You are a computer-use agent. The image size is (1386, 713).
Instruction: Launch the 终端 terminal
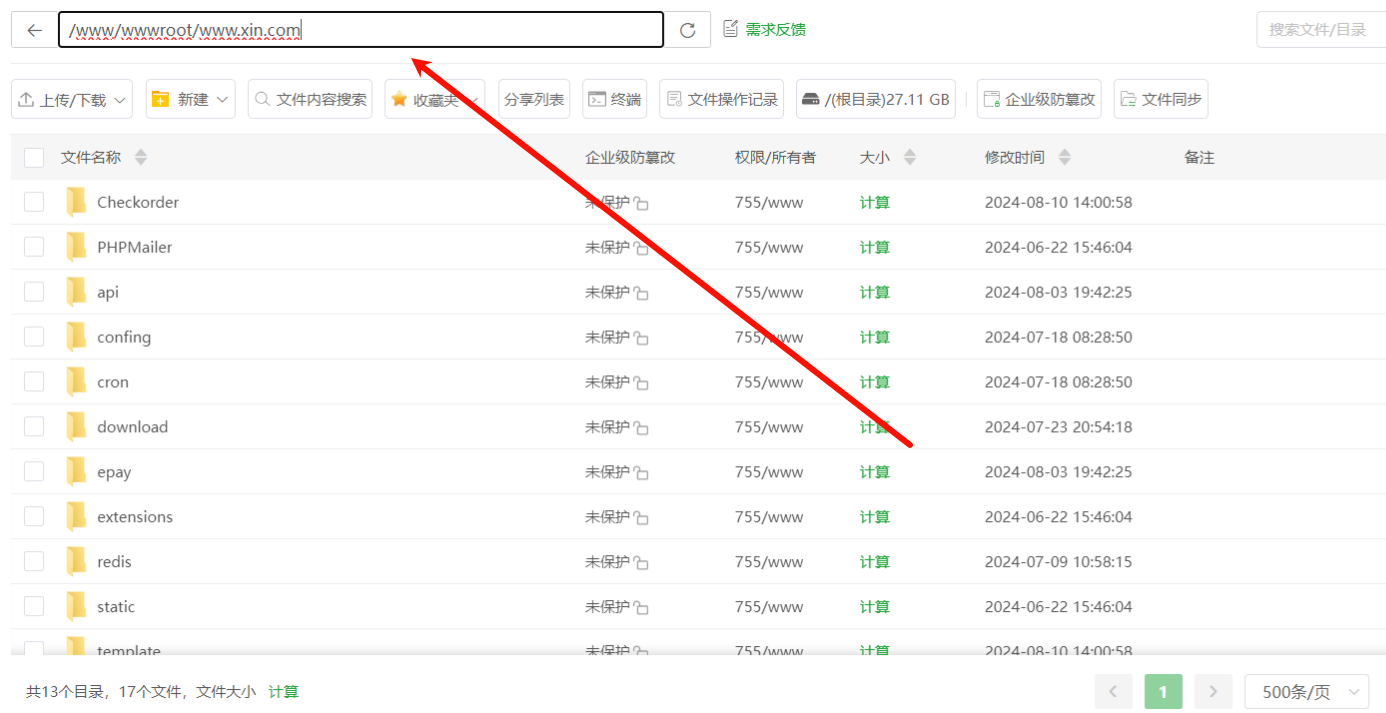[x=614, y=99]
